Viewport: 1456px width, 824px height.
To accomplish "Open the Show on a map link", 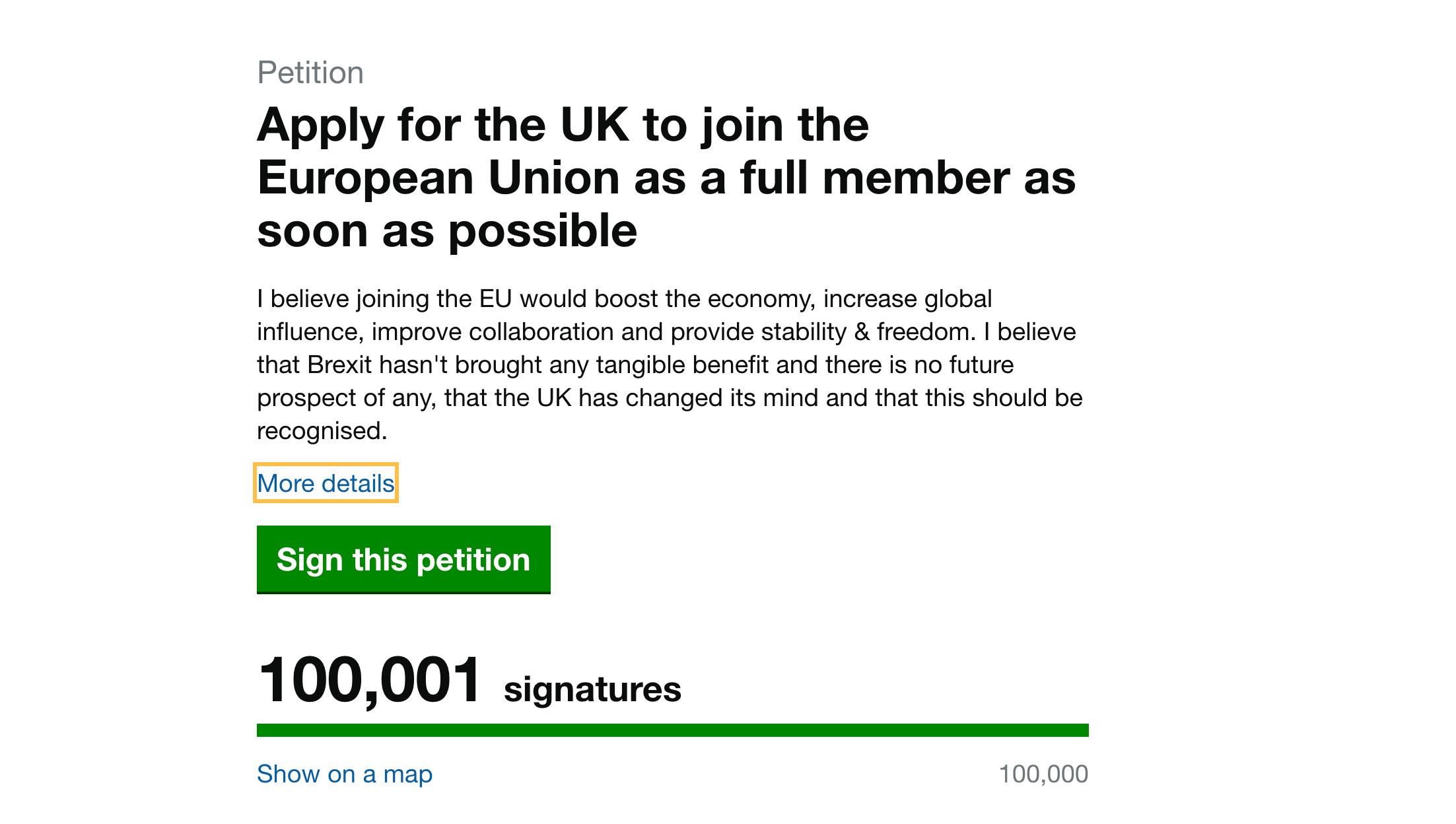I will point(345,774).
